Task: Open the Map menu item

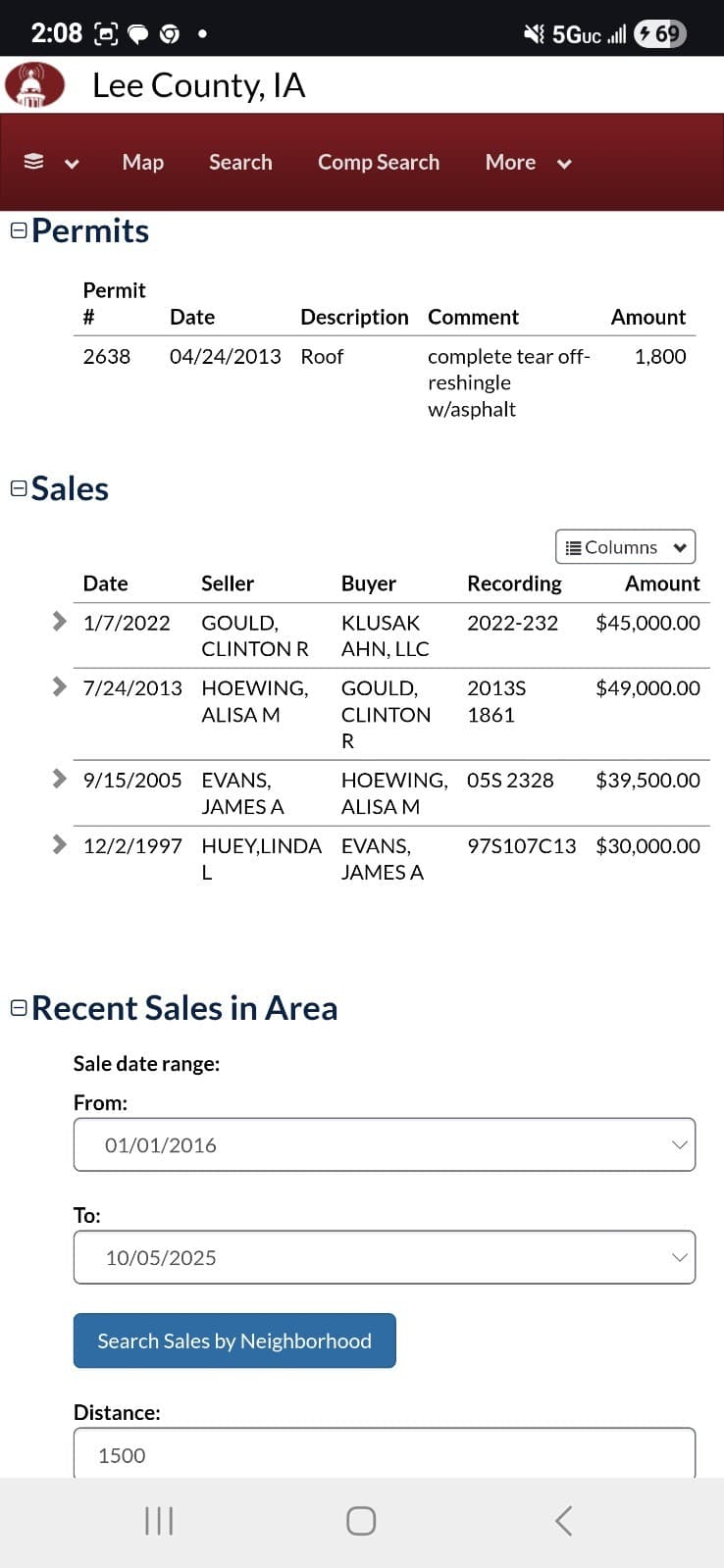Action: (x=143, y=163)
